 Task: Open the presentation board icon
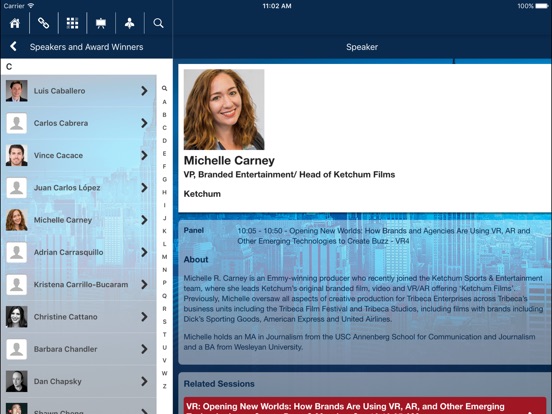click(101, 23)
